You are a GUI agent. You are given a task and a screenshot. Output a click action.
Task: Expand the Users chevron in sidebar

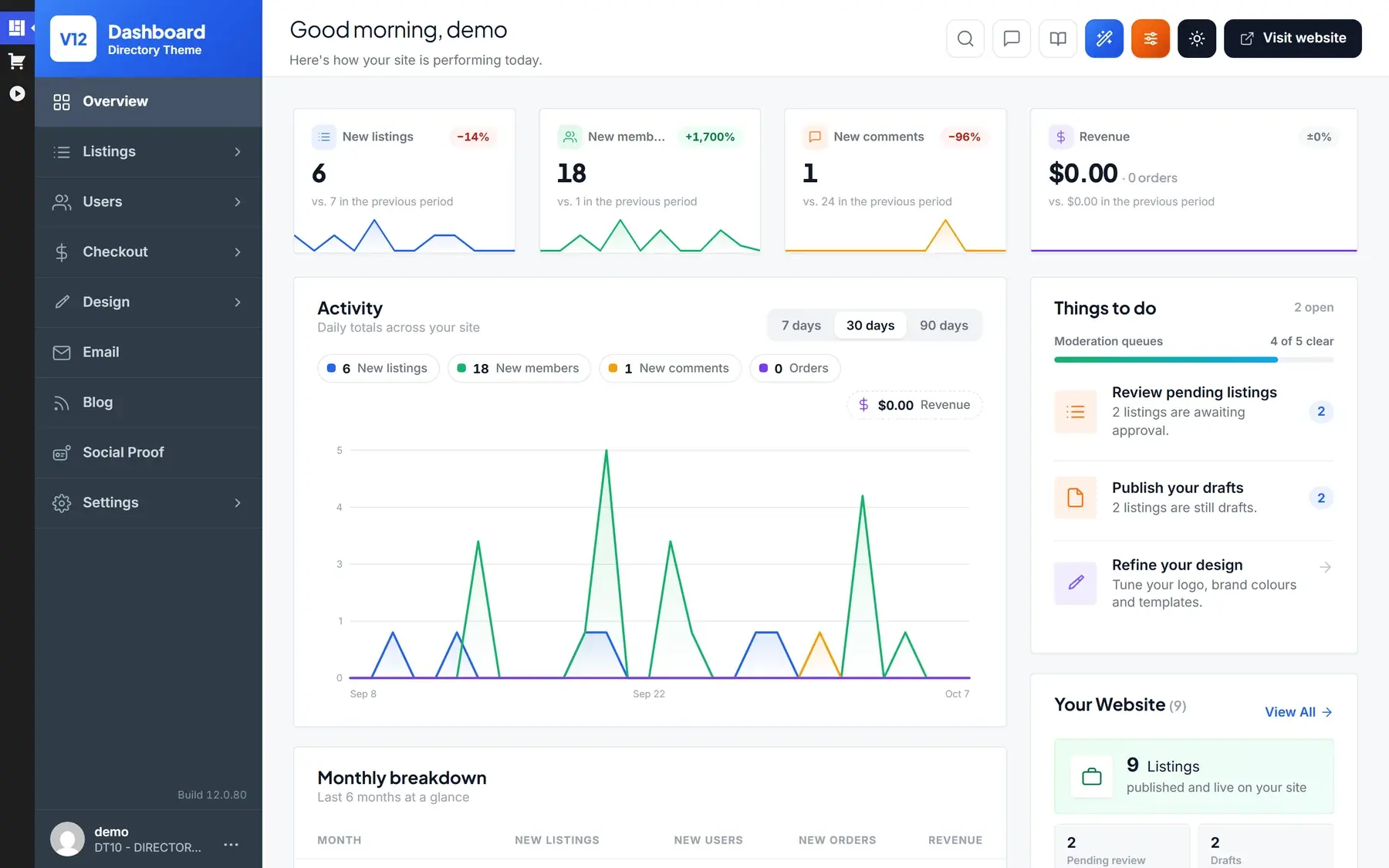pyautogui.click(x=238, y=202)
